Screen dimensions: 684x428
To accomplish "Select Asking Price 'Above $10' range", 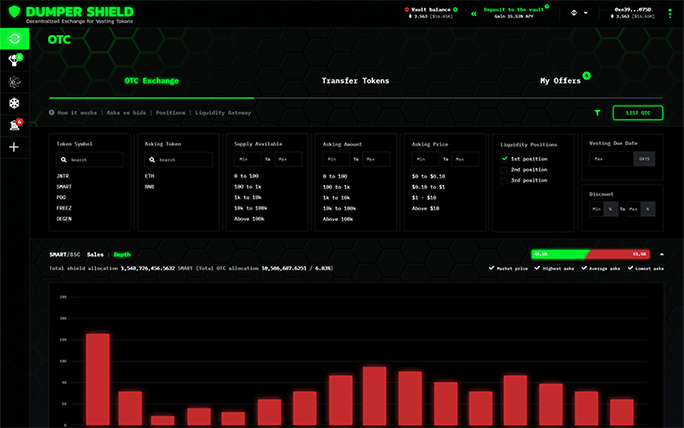I will click(x=425, y=208).
